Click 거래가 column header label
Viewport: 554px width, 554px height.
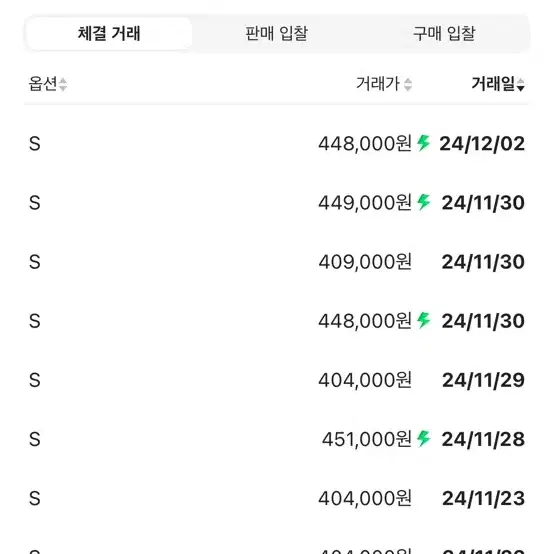[x=378, y=84]
